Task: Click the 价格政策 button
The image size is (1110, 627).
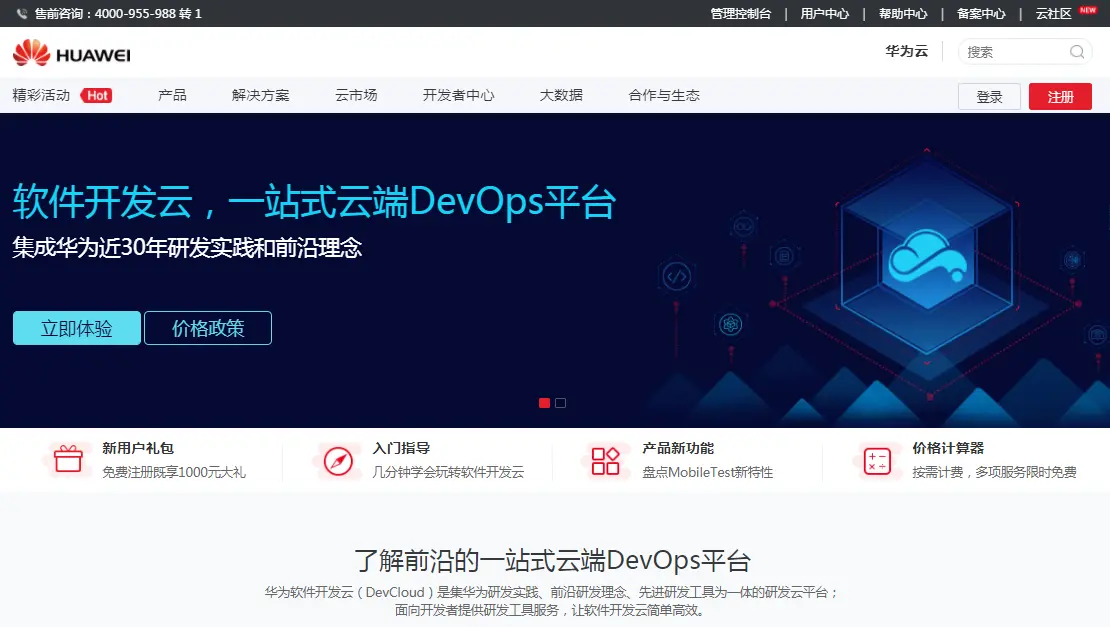Action: (x=208, y=328)
